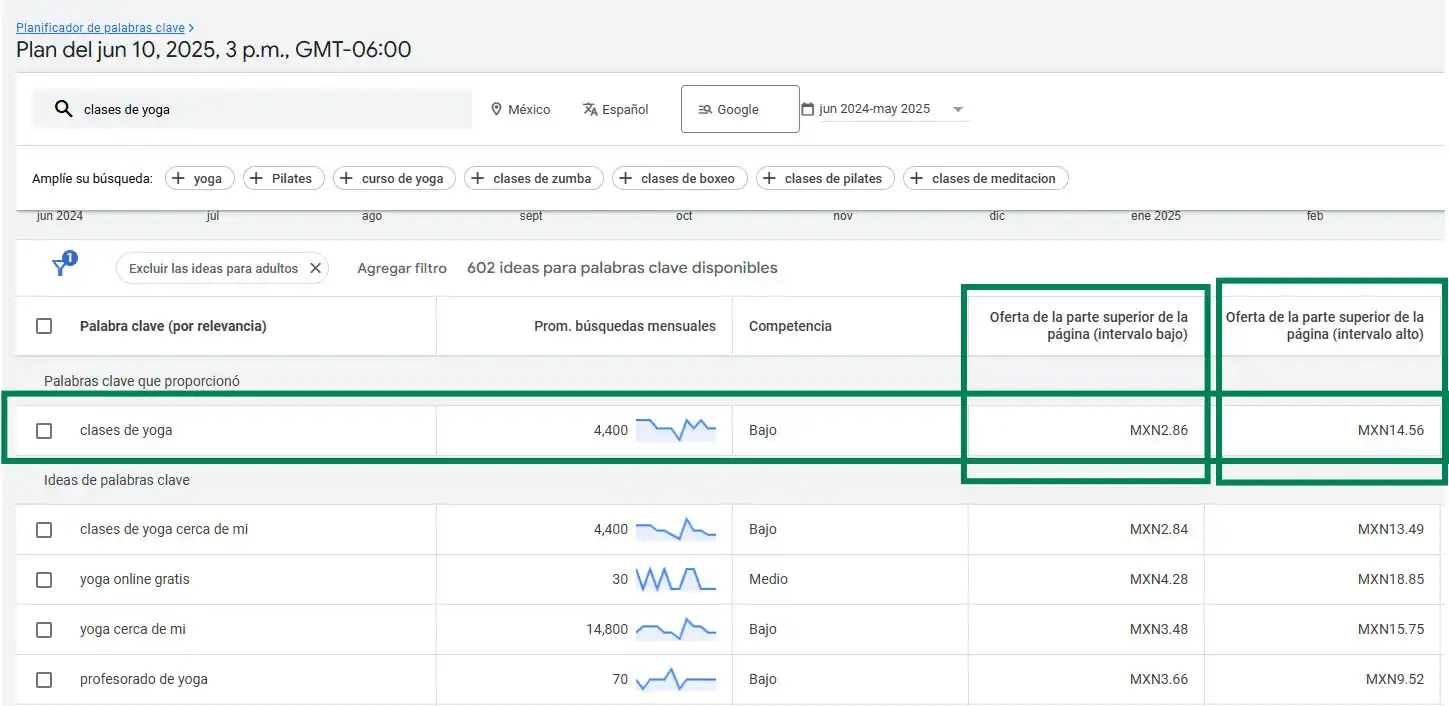Click 'clases de yoga cerca de mi' keyword
Viewport: 1449px width, 706px height.
point(164,529)
